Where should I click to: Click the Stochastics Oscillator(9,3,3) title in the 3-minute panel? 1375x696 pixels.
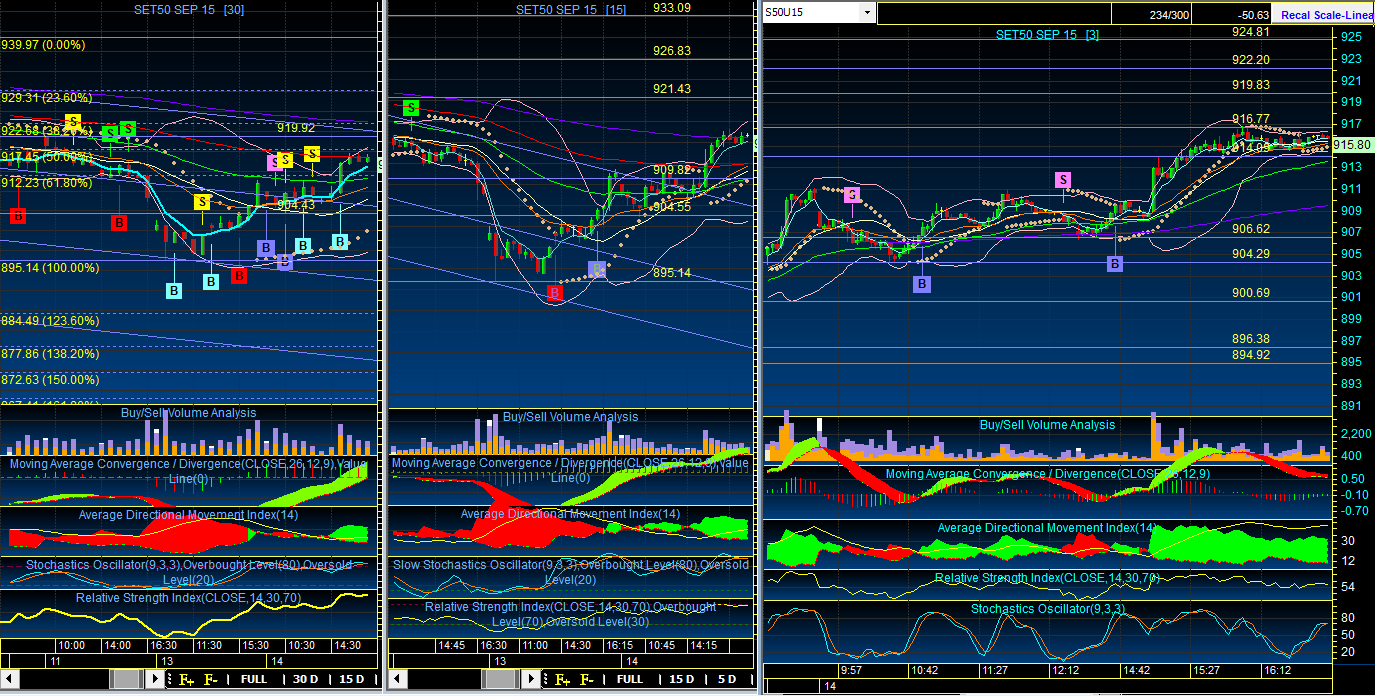1048,609
